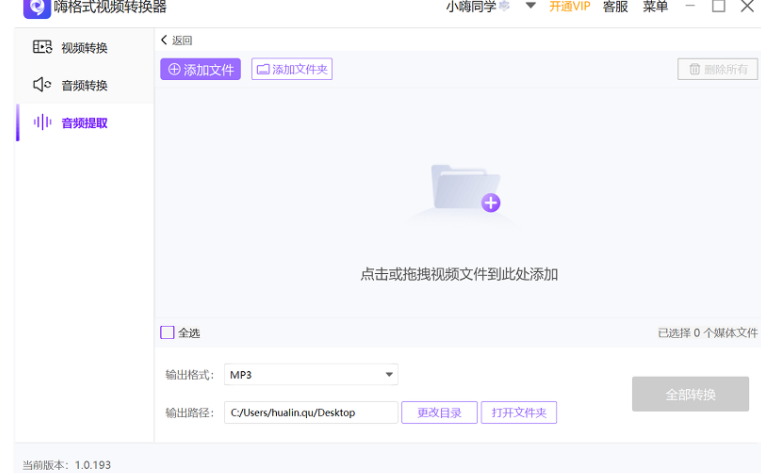The image size is (761, 473).
Task: Open the 菜单 menu
Action: pyautogui.click(x=655, y=6)
